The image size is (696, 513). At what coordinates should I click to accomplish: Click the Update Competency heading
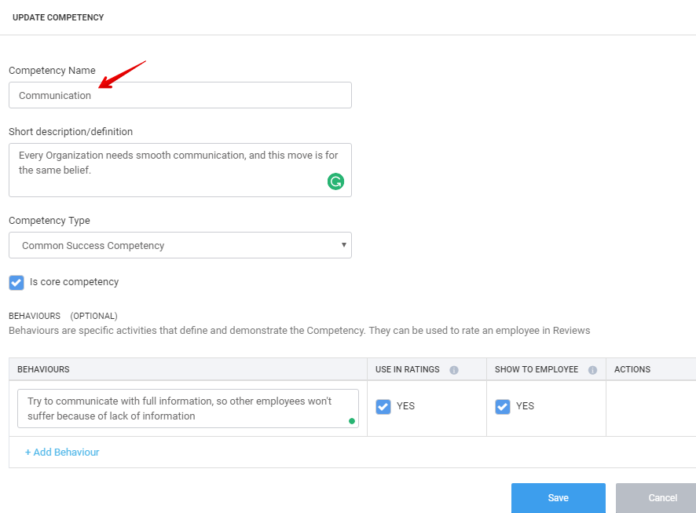(x=58, y=17)
